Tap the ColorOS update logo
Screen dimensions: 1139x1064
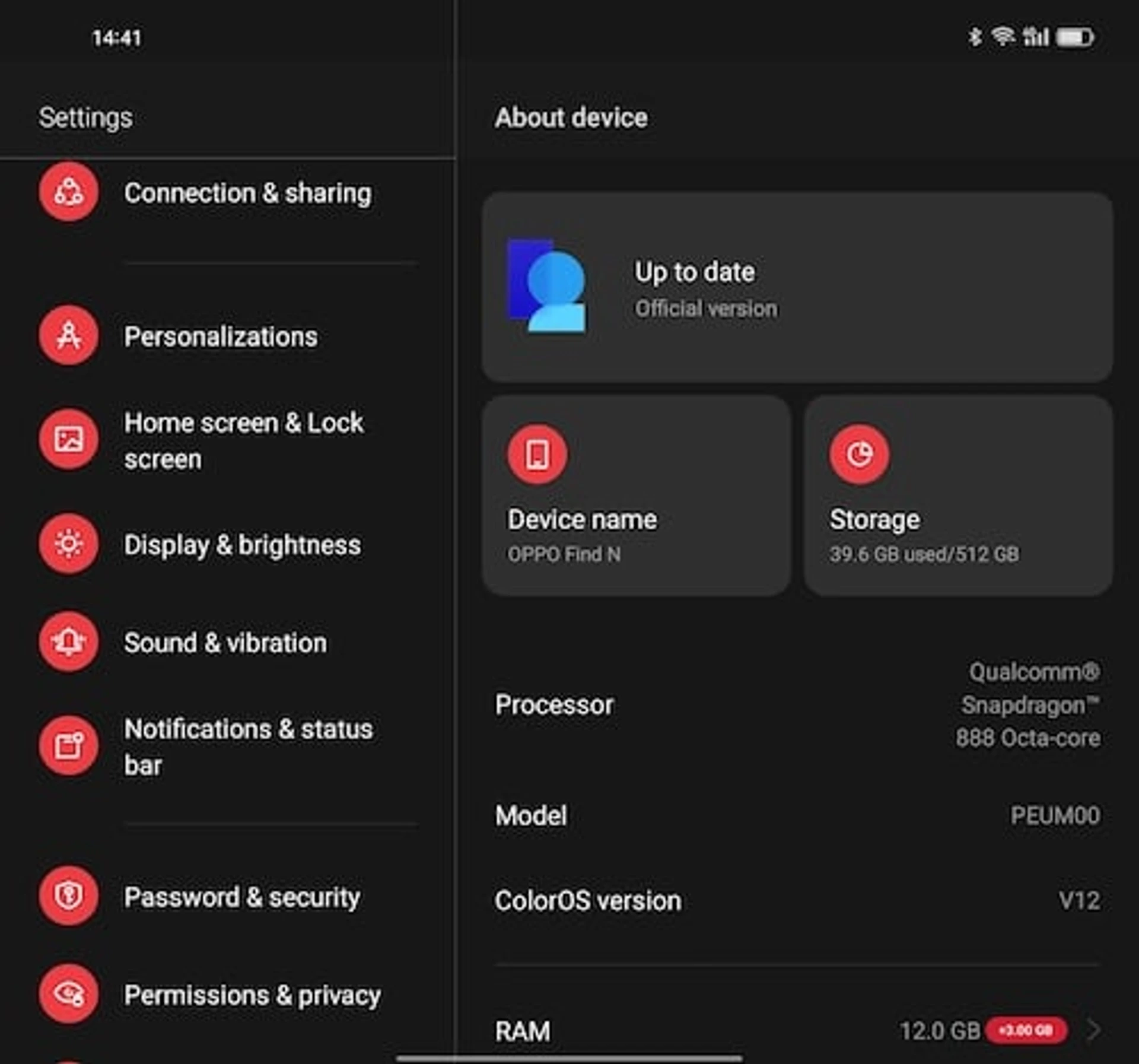point(547,286)
